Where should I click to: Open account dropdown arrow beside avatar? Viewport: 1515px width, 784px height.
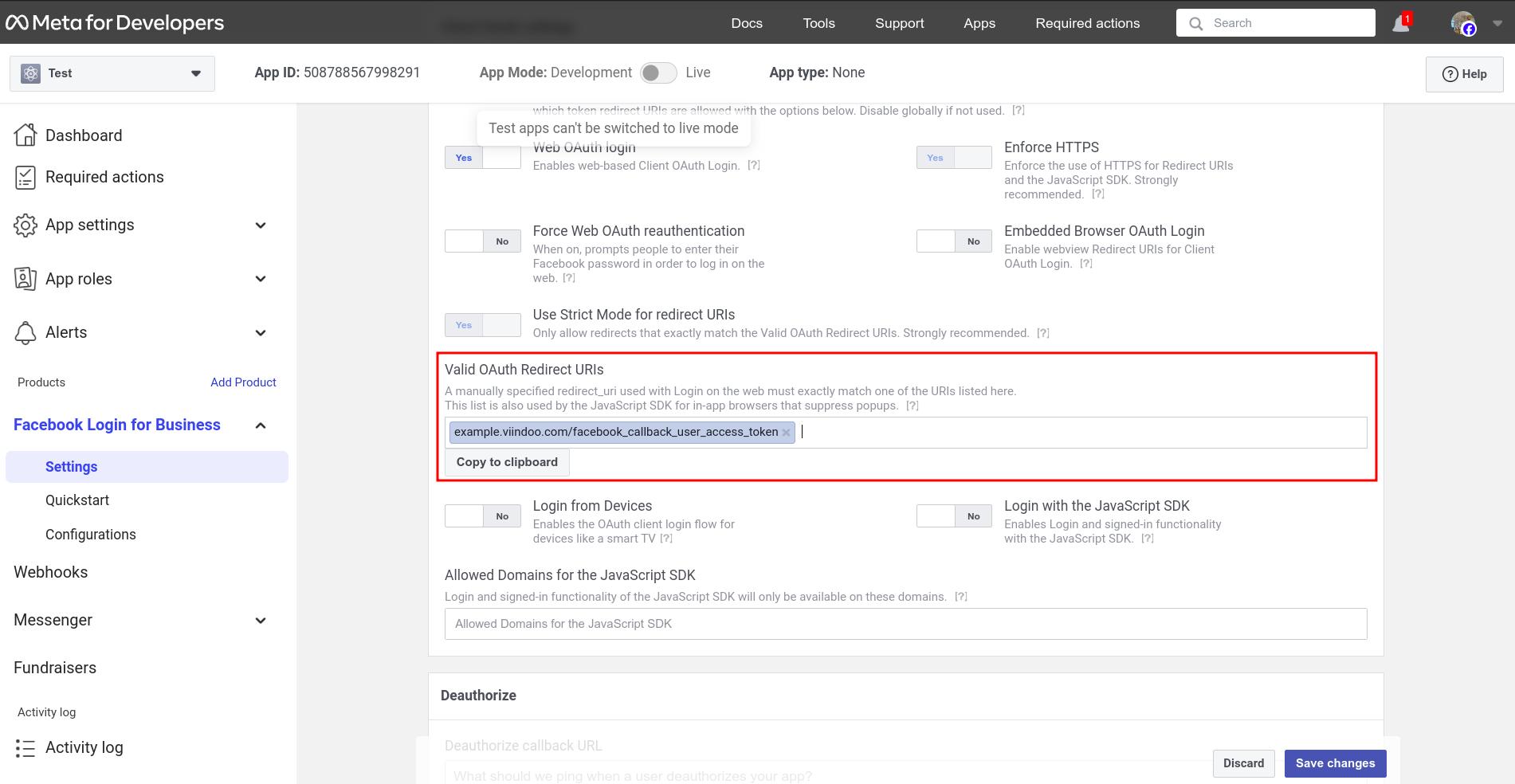pyautogui.click(x=1497, y=24)
